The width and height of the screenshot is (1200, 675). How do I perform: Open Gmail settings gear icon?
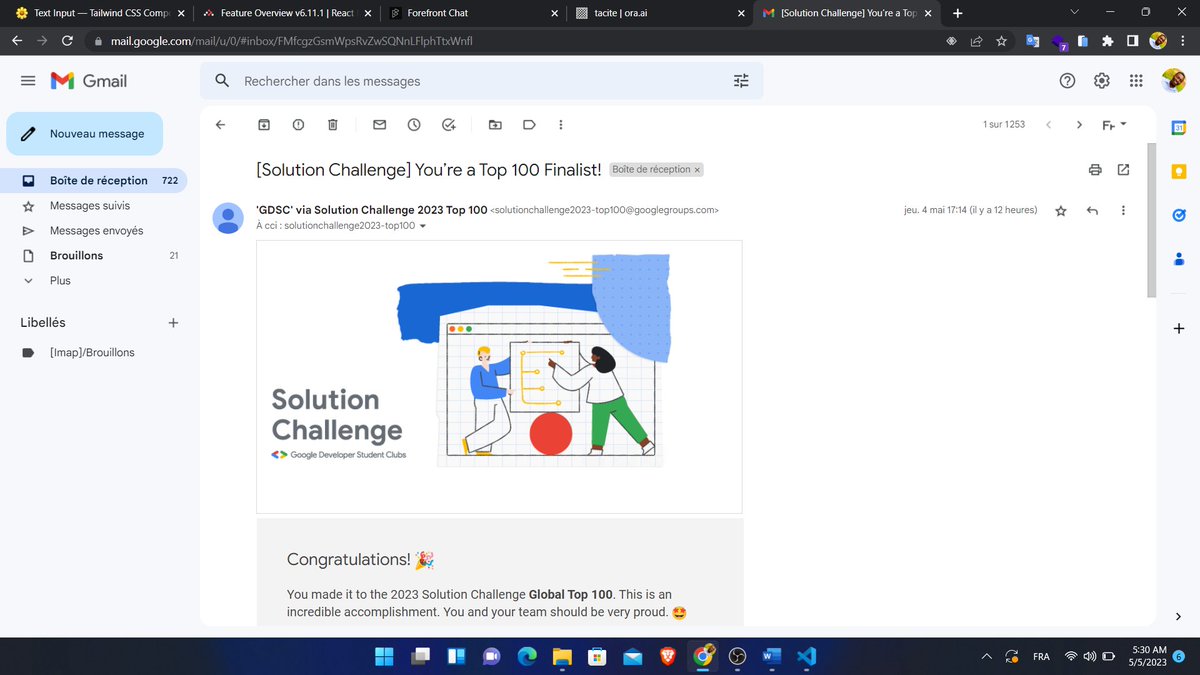click(1102, 81)
